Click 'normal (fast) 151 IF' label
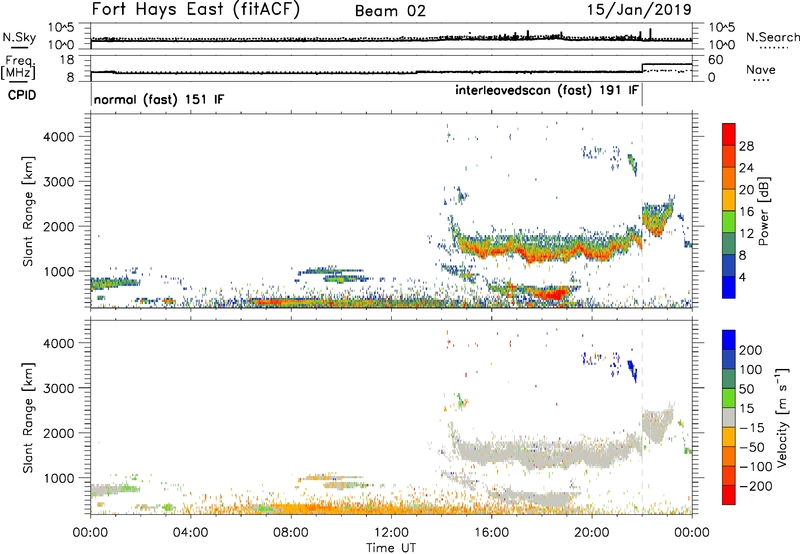 pyautogui.click(x=159, y=99)
